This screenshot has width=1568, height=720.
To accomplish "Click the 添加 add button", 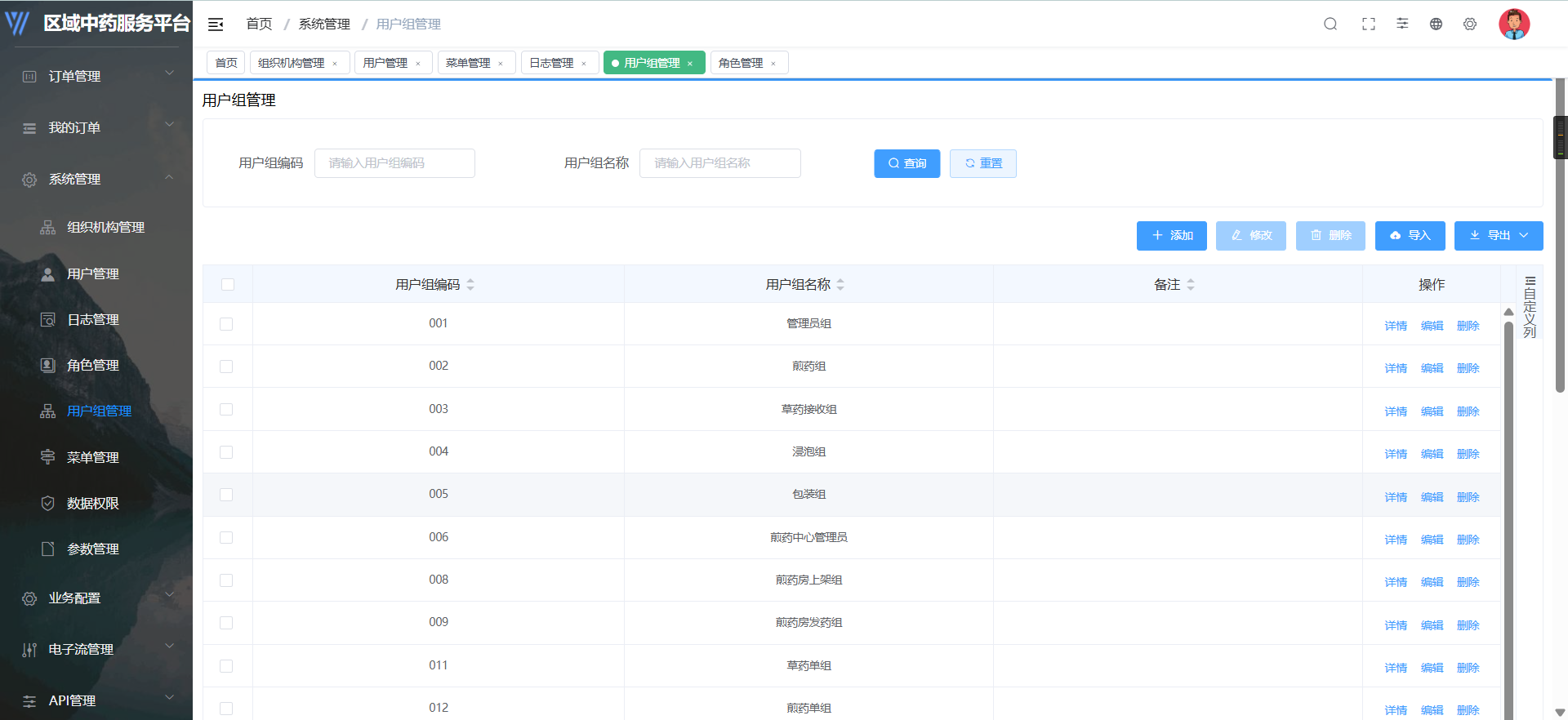I will (x=1172, y=235).
